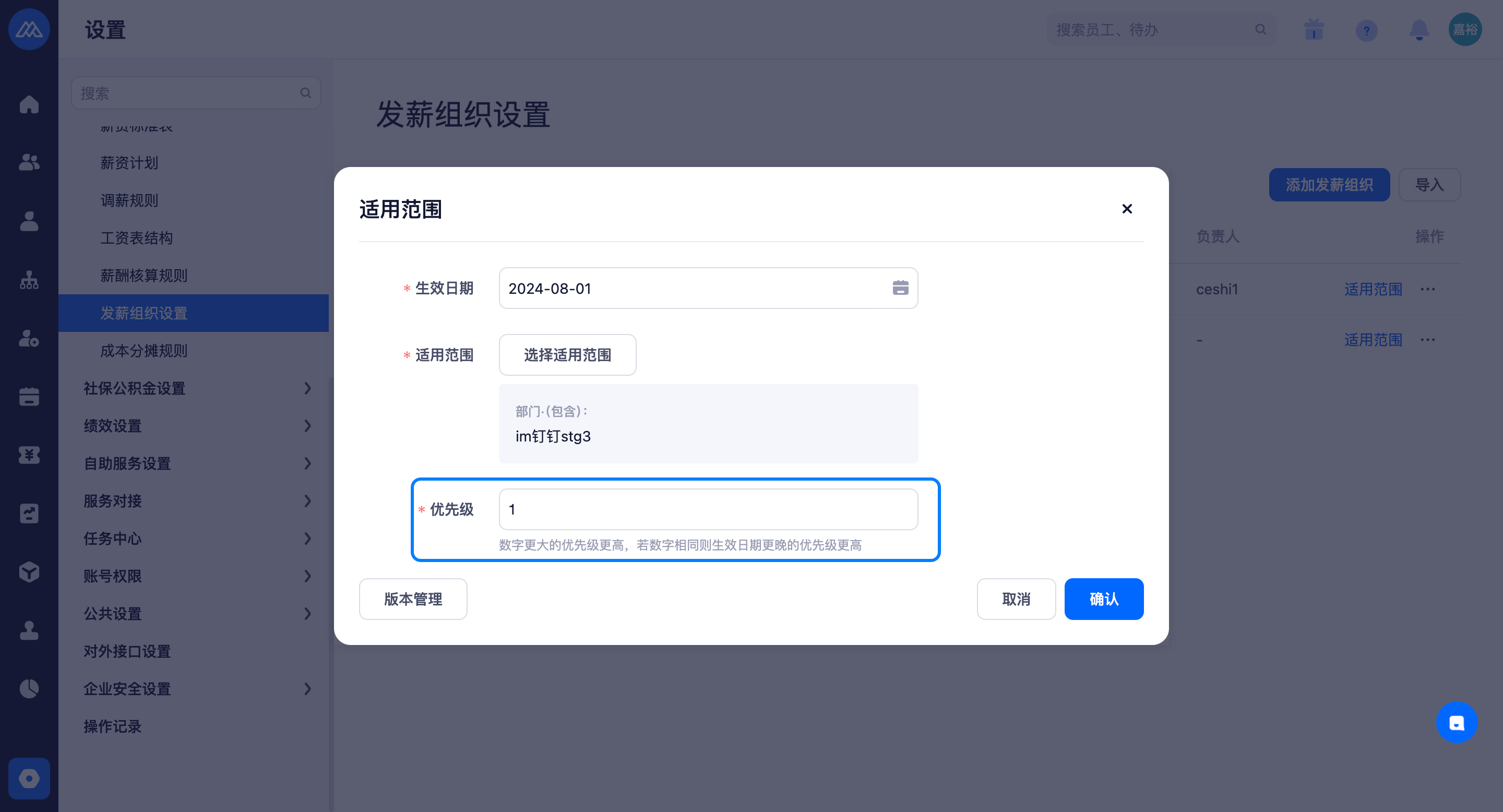This screenshot has height=812, width=1503.
Task: Click the 负责人 column header
Action: point(1218,236)
